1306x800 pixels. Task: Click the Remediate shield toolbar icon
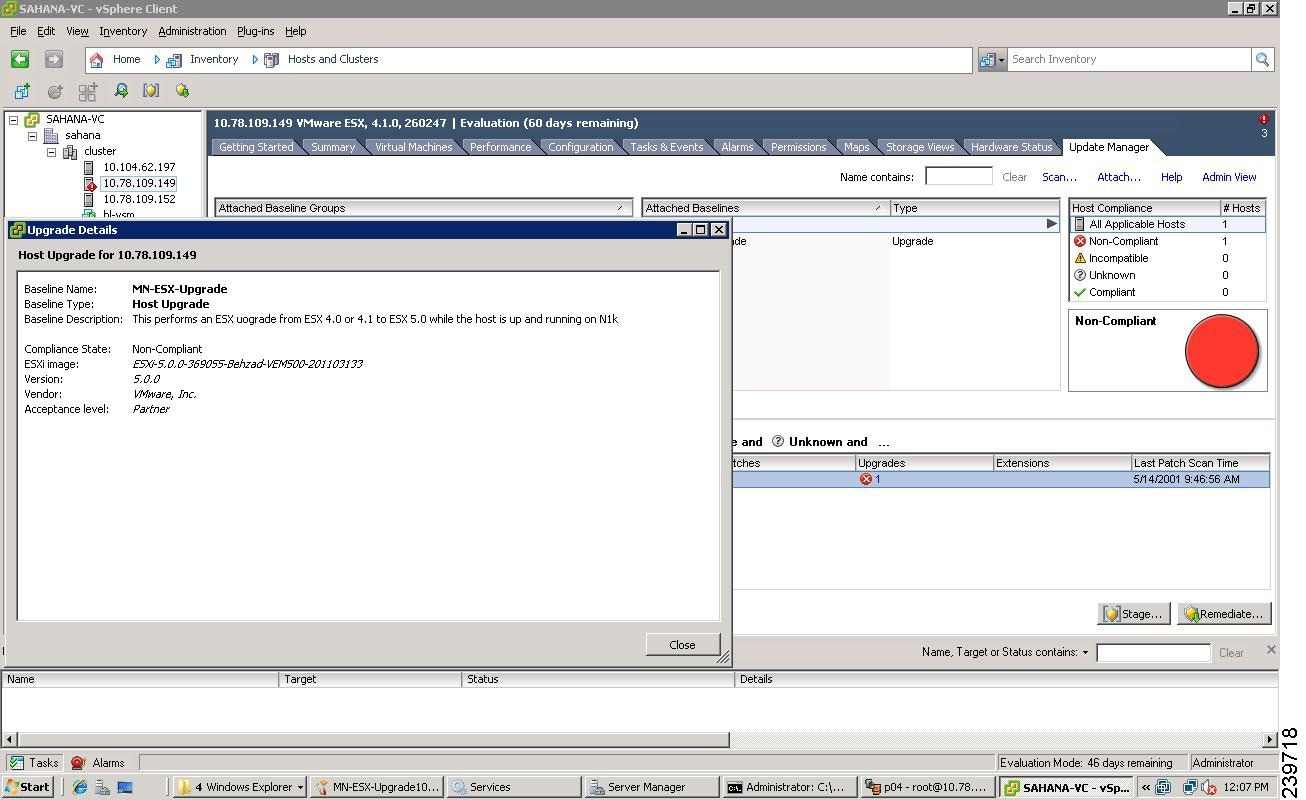coord(182,91)
